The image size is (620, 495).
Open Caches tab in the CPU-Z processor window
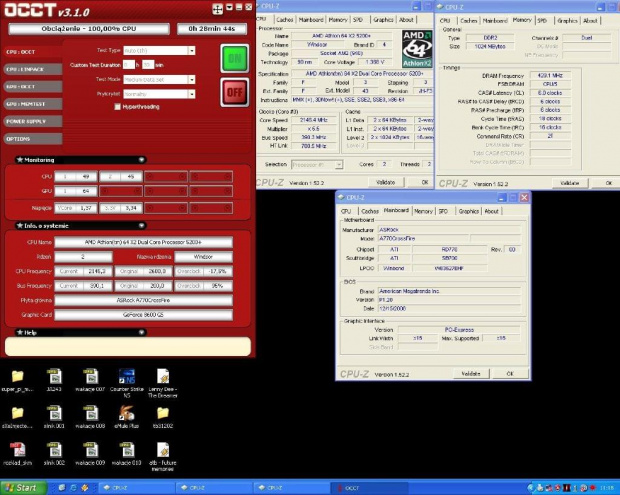coord(285,20)
